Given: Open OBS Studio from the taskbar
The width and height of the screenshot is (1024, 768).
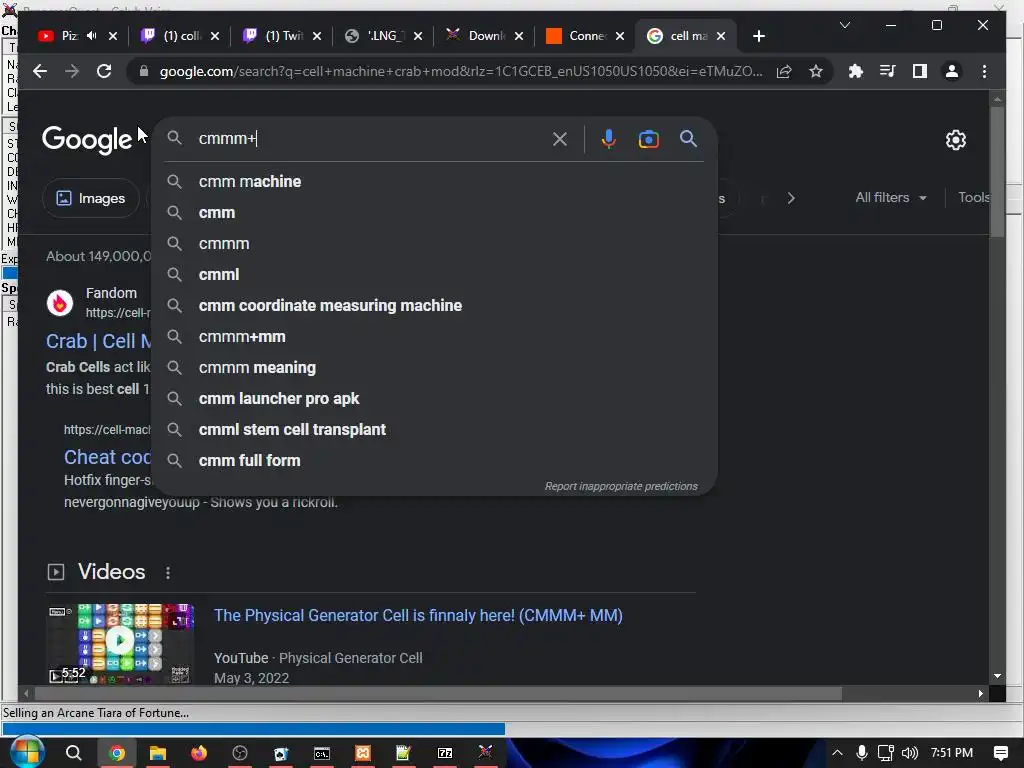Looking at the screenshot, I should coord(240,753).
